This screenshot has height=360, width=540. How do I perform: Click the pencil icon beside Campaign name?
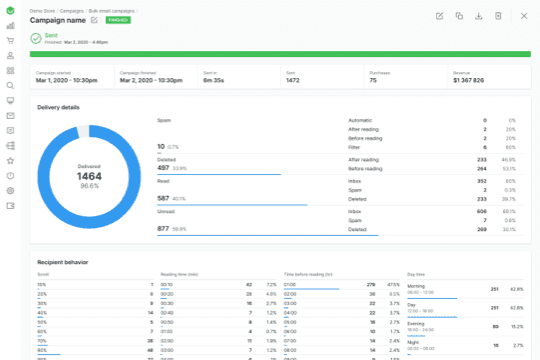94,20
